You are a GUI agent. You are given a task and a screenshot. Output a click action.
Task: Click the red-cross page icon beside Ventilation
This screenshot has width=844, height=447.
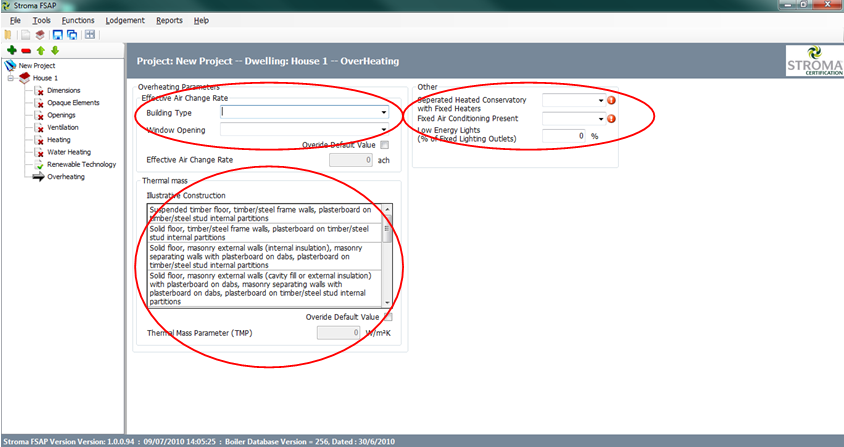click(38, 128)
